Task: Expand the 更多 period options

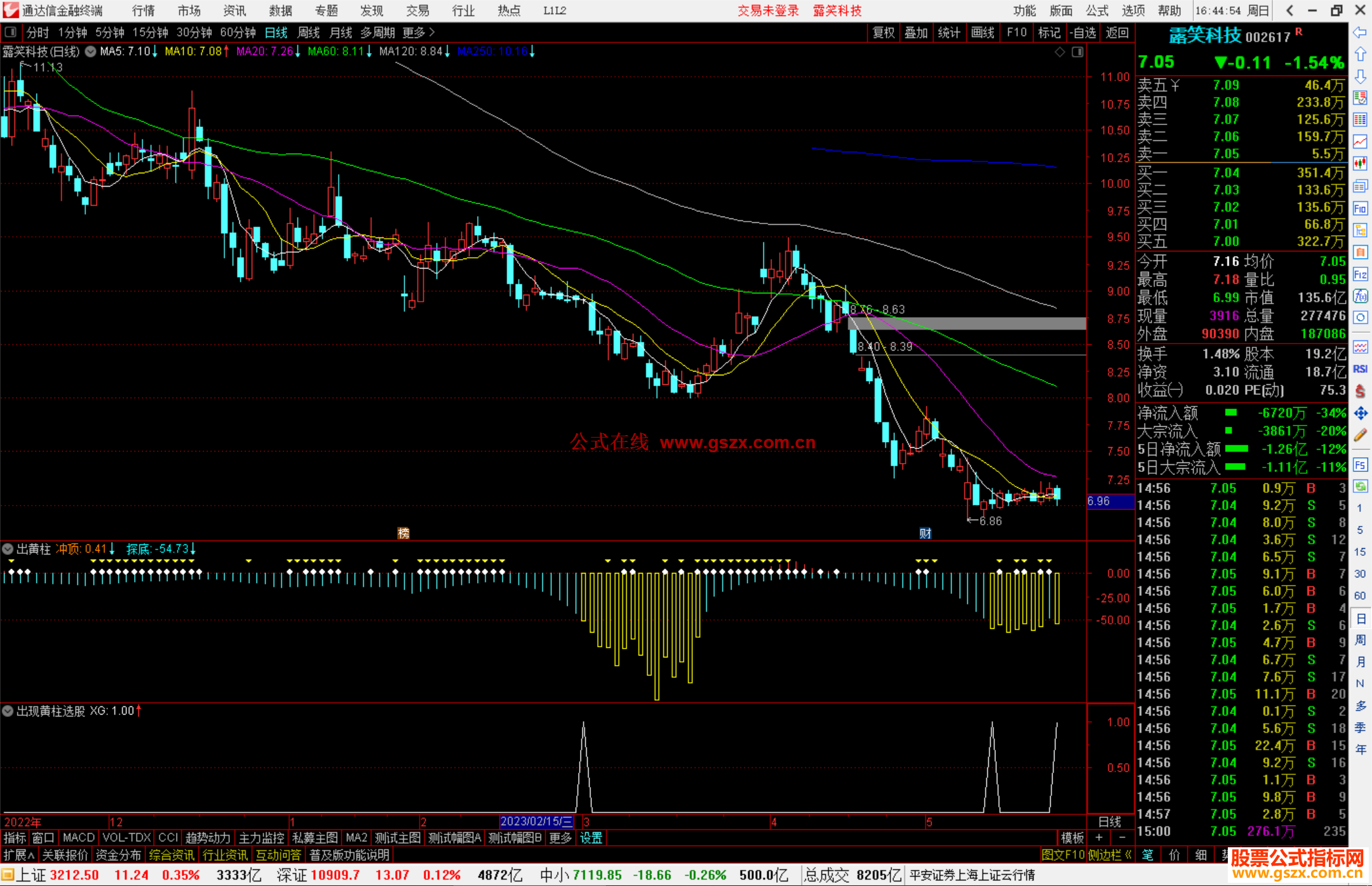Action: click(418, 32)
